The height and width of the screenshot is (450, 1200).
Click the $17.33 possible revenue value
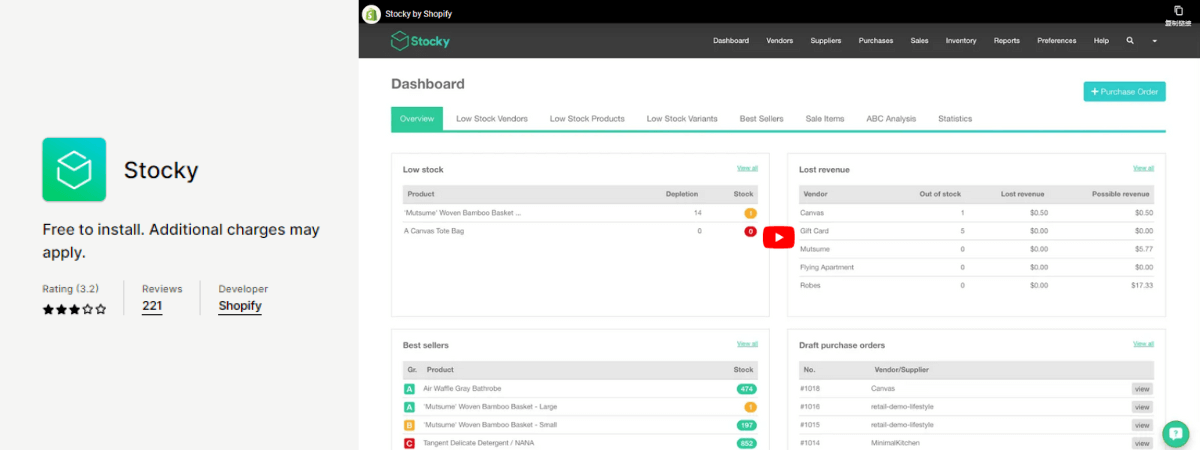[1141, 285]
